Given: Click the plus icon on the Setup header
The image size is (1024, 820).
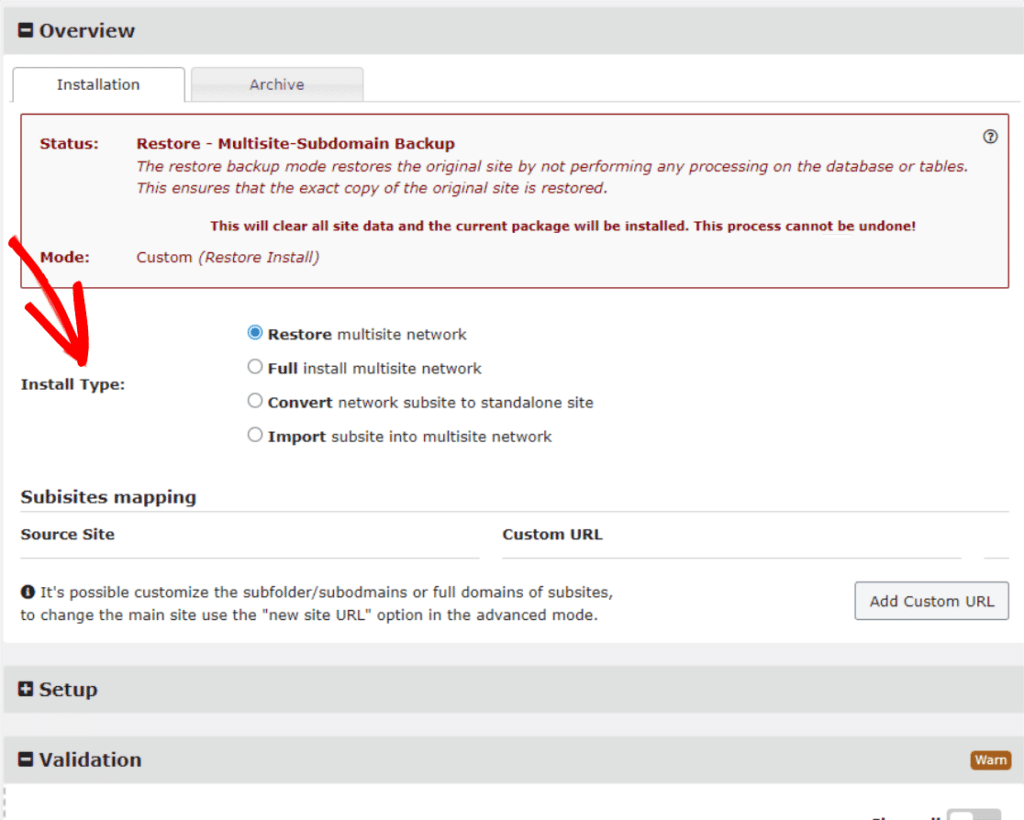Looking at the screenshot, I should pyautogui.click(x=25, y=689).
